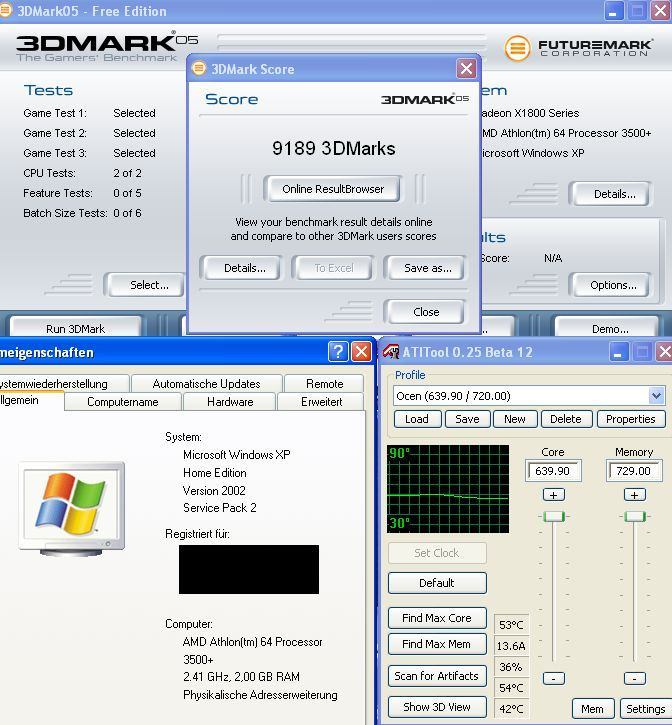Click the 13.6A current readout

pyautogui.click(x=511, y=646)
